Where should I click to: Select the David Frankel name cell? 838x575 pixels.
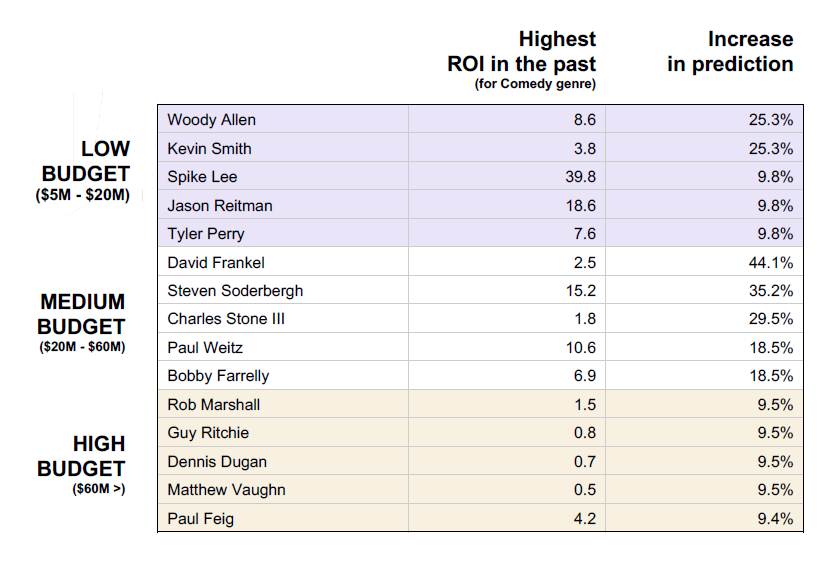[217, 263]
